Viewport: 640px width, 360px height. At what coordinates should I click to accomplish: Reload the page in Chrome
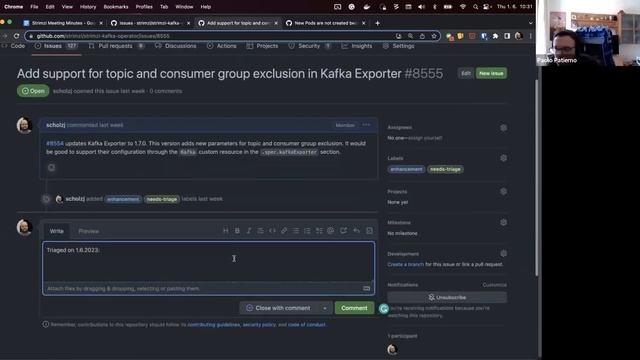[16, 36]
